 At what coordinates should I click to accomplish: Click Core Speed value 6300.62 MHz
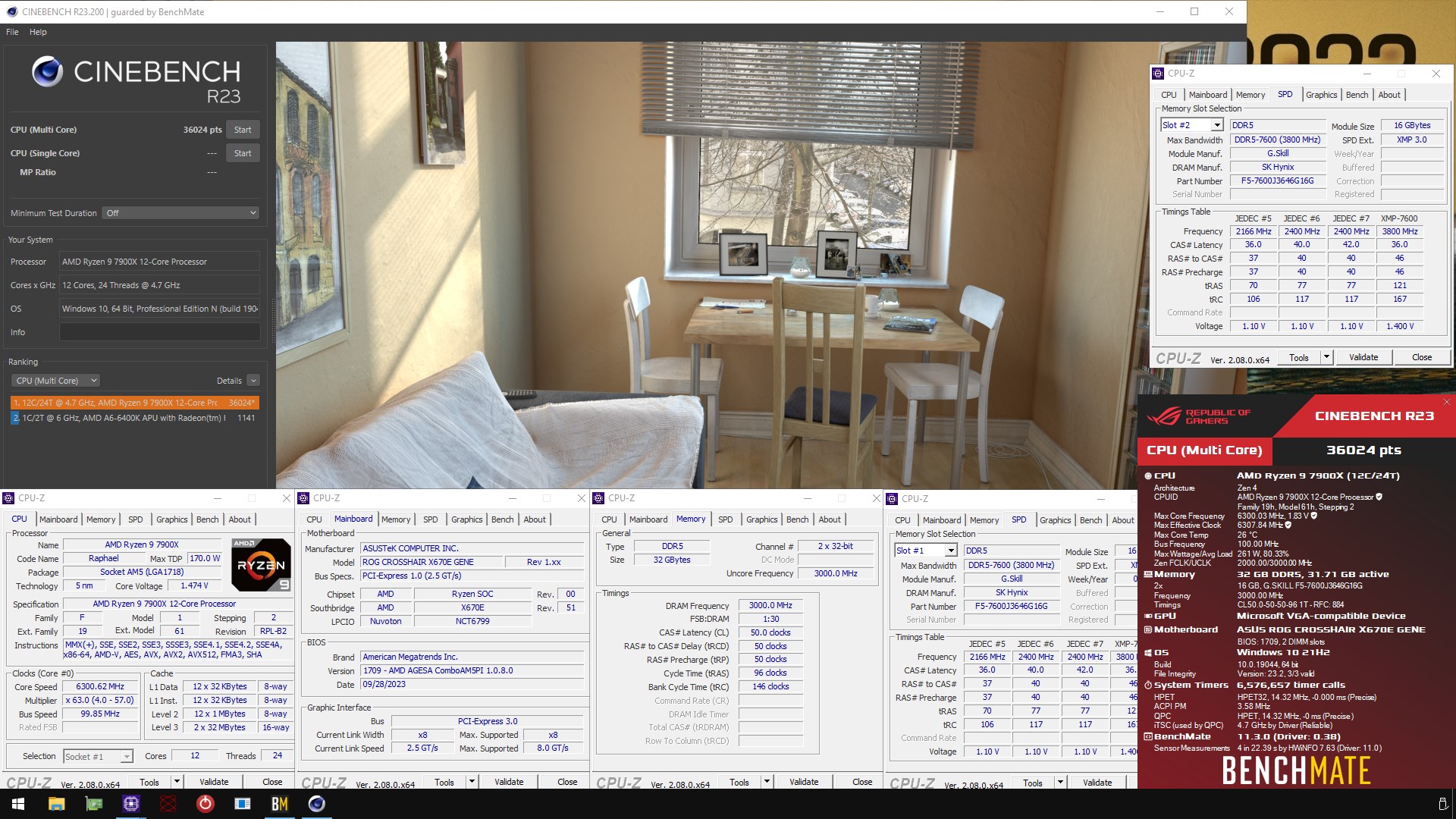[x=100, y=686]
